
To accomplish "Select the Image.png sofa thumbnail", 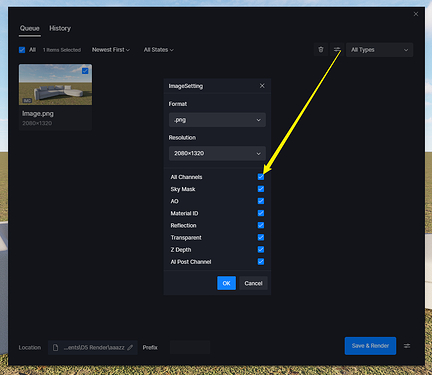I will (x=55, y=85).
